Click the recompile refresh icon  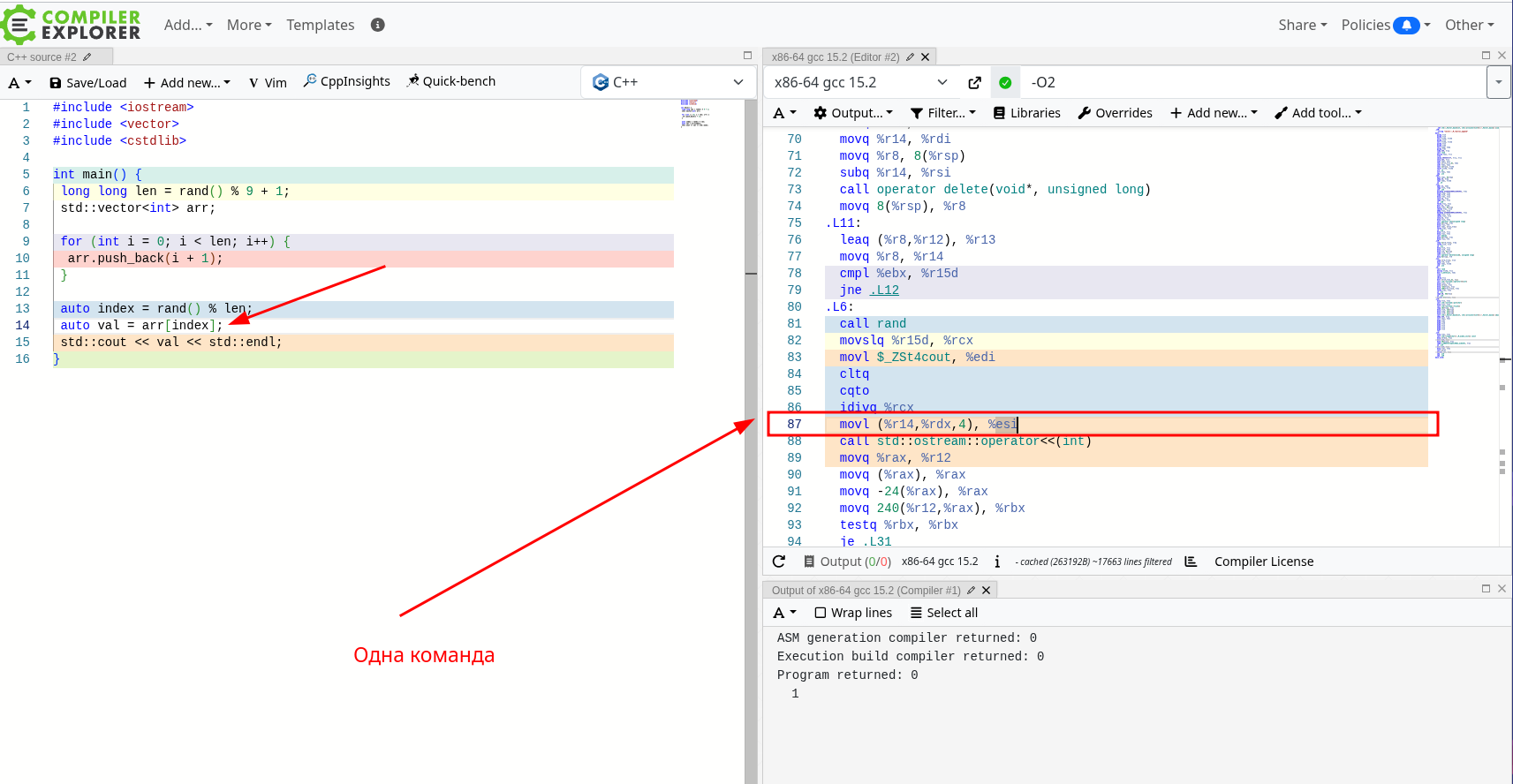point(779,562)
